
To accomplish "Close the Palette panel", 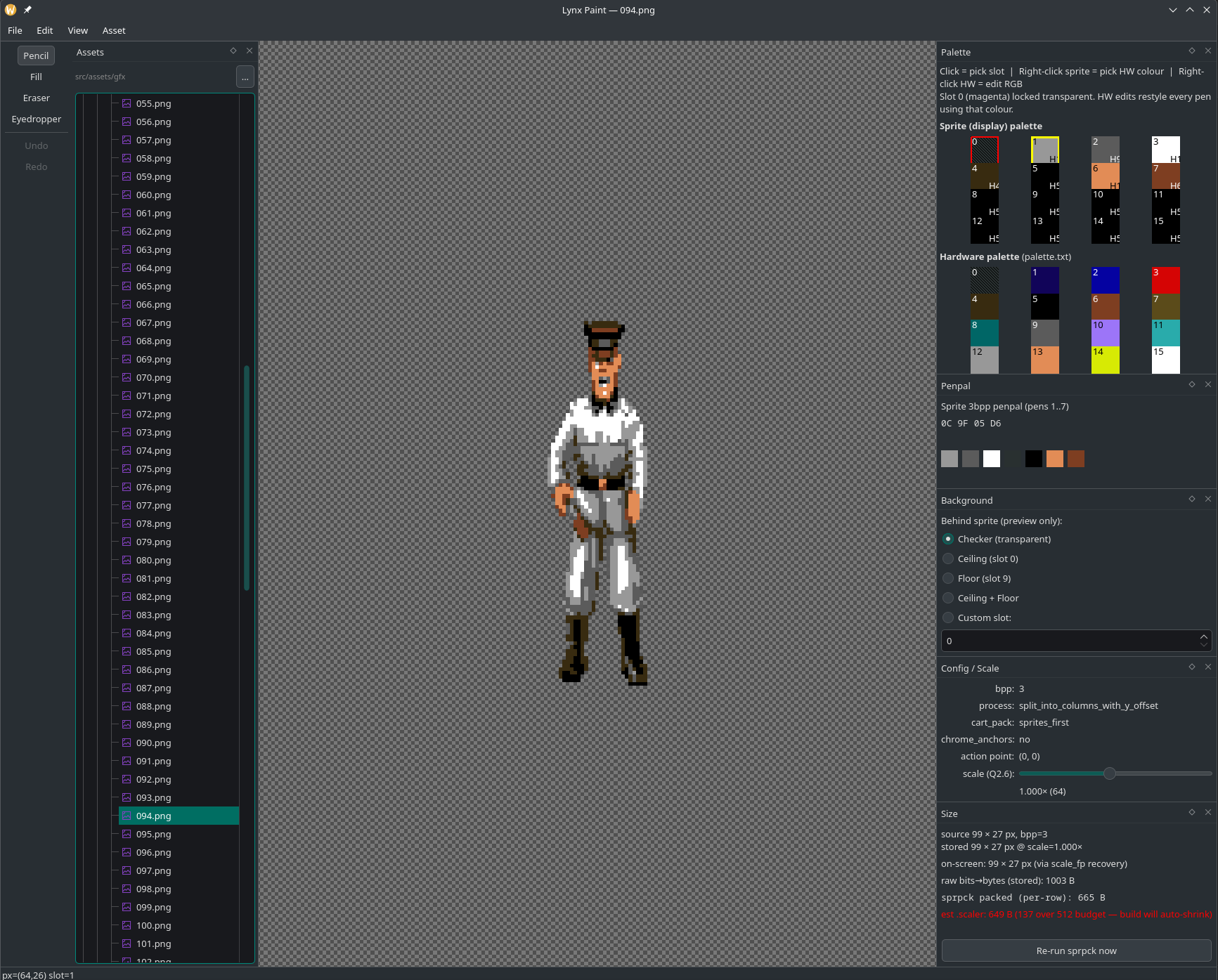I will (1207, 51).
